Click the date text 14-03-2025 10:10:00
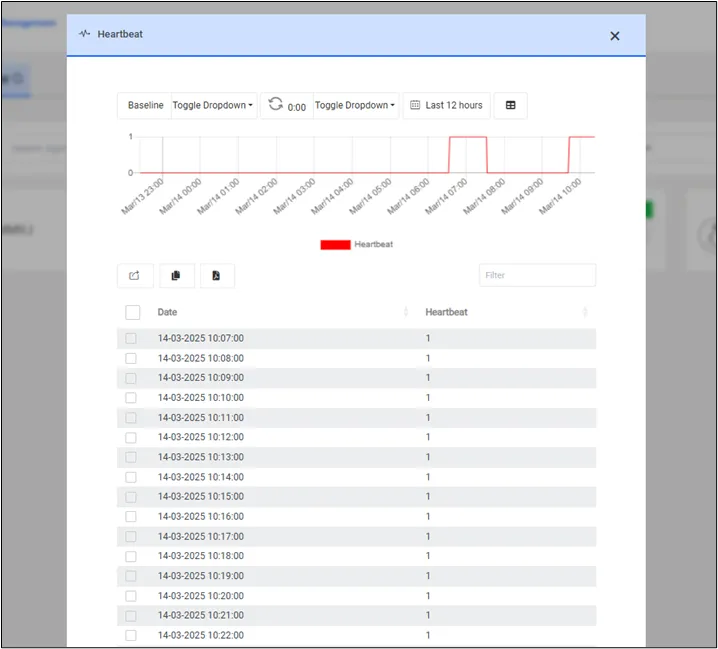This screenshot has height=649, width=718. pos(201,398)
